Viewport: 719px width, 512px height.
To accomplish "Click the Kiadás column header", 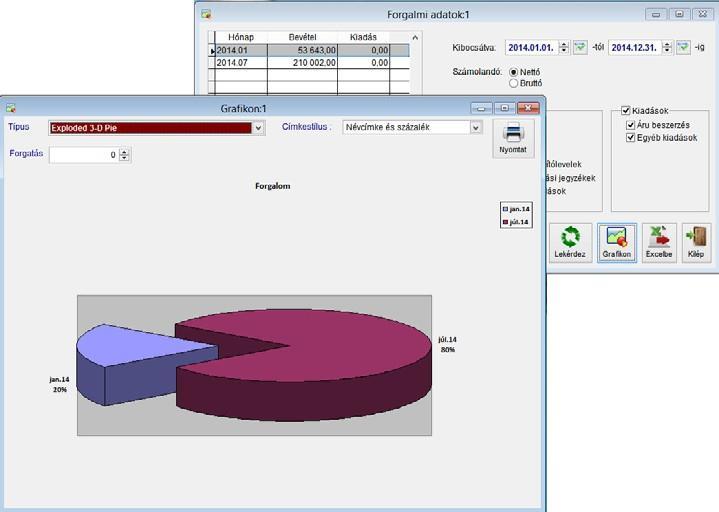I will 363,37.
